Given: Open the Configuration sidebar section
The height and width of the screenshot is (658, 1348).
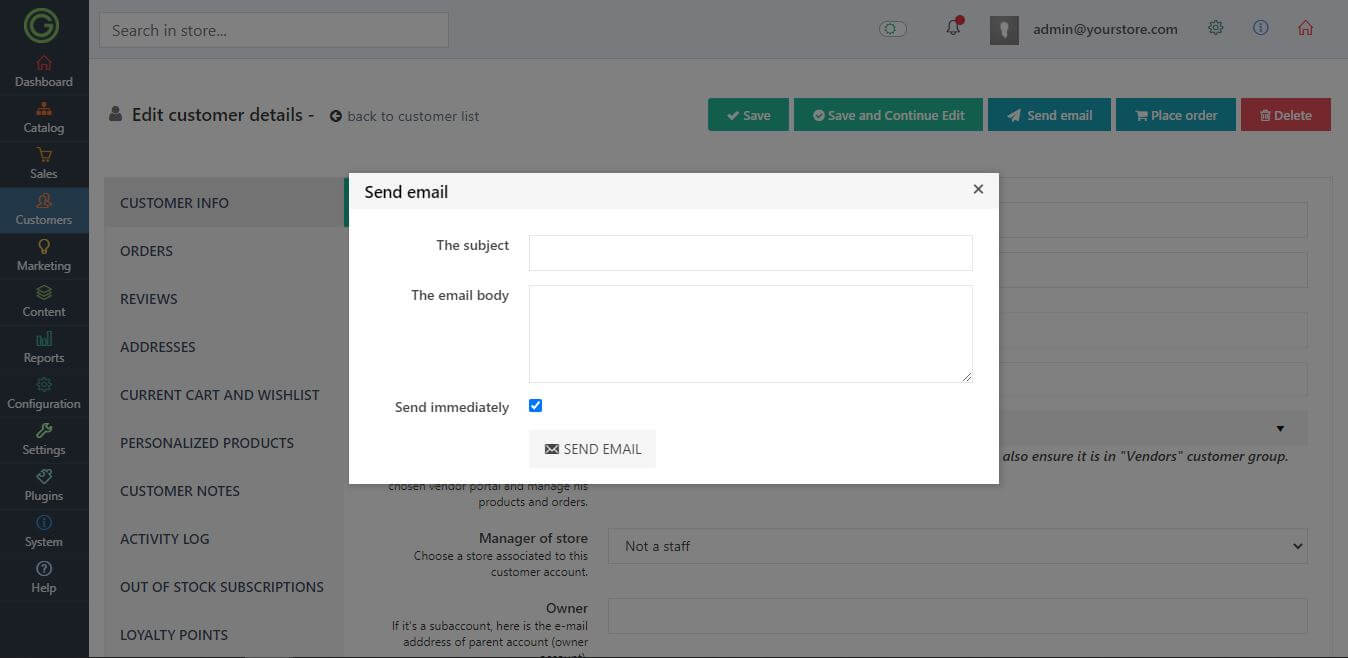Looking at the screenshot, I should pyautogui.click(x=44, y=394).
